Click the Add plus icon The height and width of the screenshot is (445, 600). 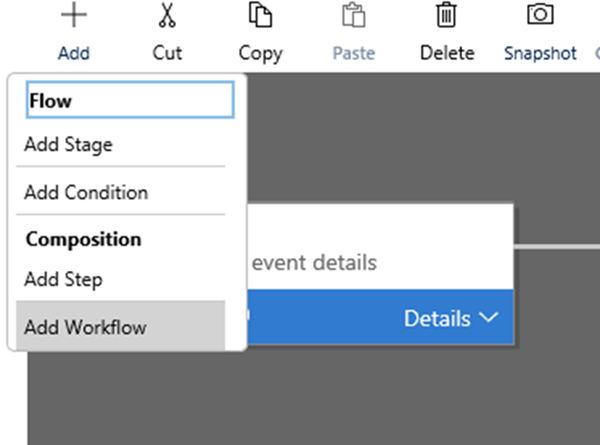click(73, 15)
